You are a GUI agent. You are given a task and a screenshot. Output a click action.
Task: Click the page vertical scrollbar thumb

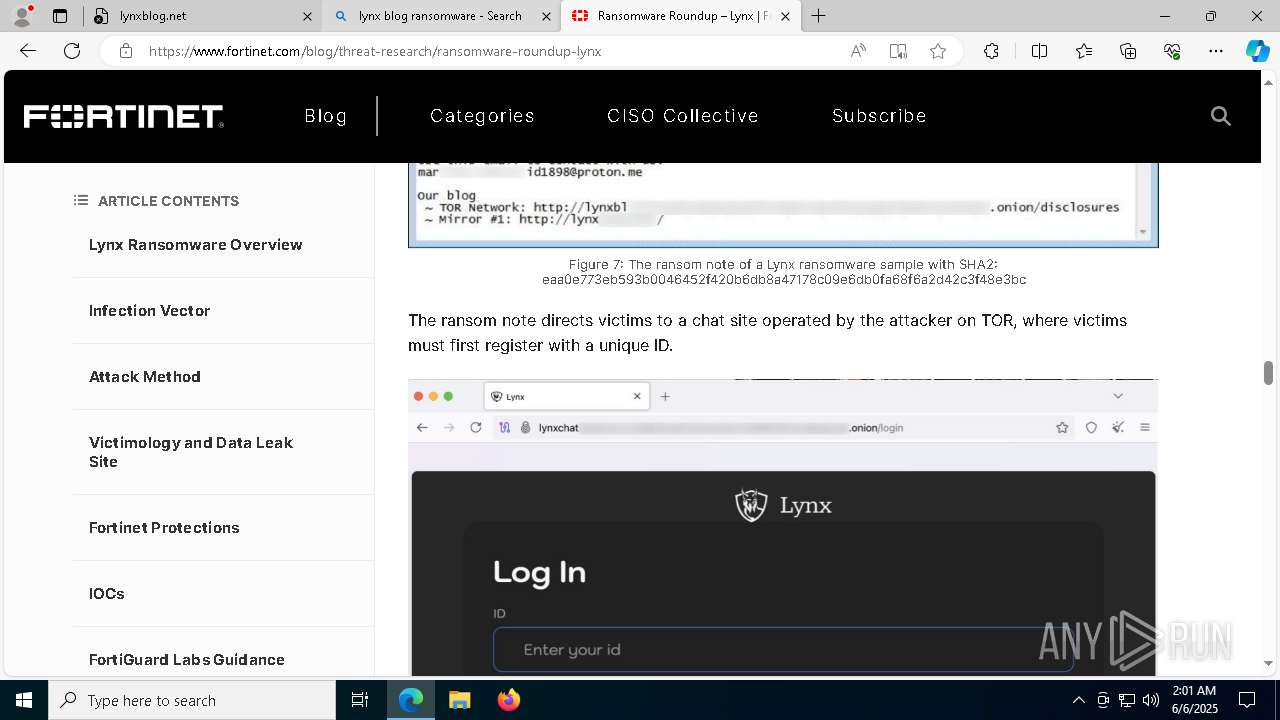pyautogui.click(x=1268, y=373)
